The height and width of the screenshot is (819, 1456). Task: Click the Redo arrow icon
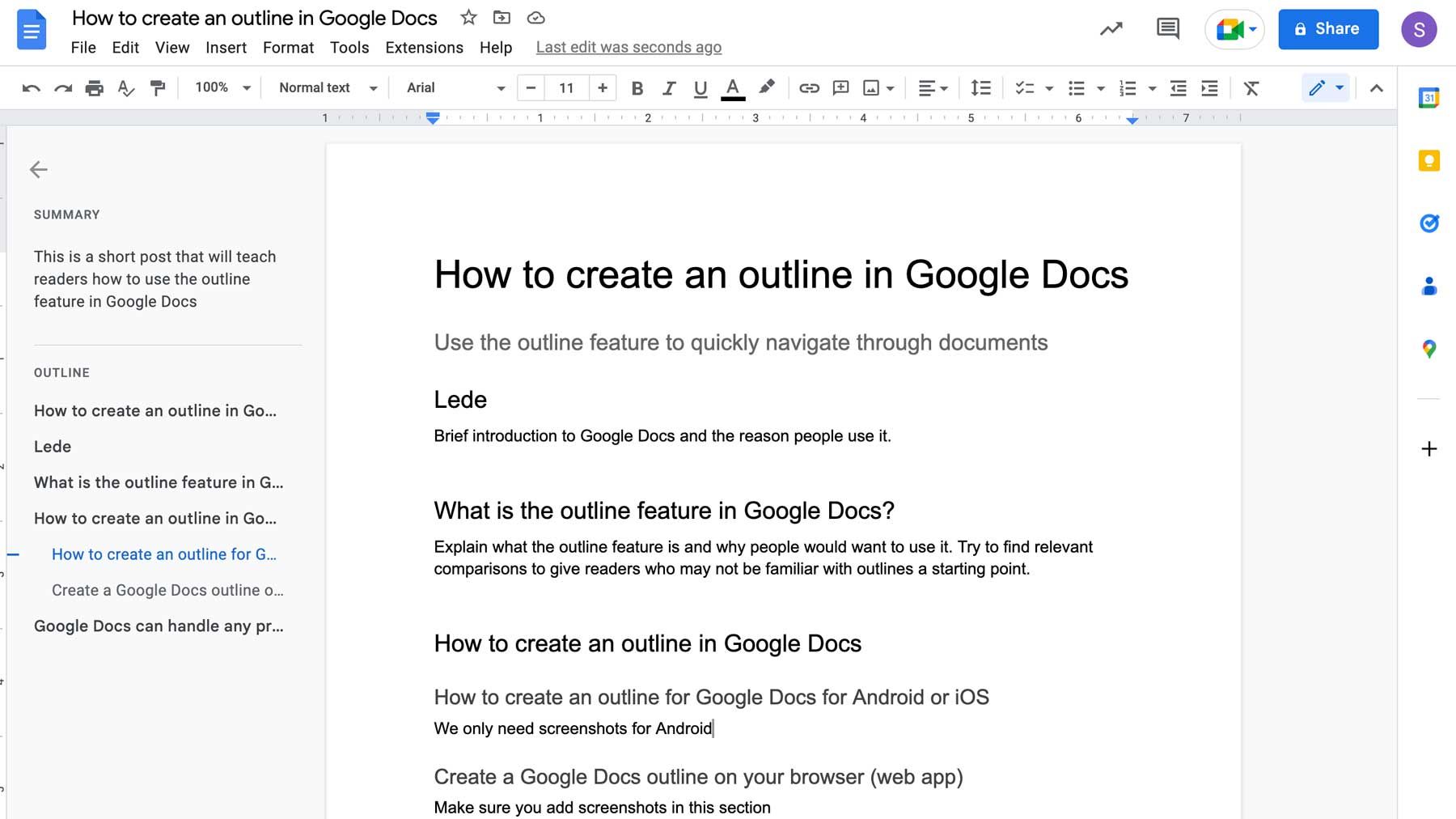coord(62,88)
